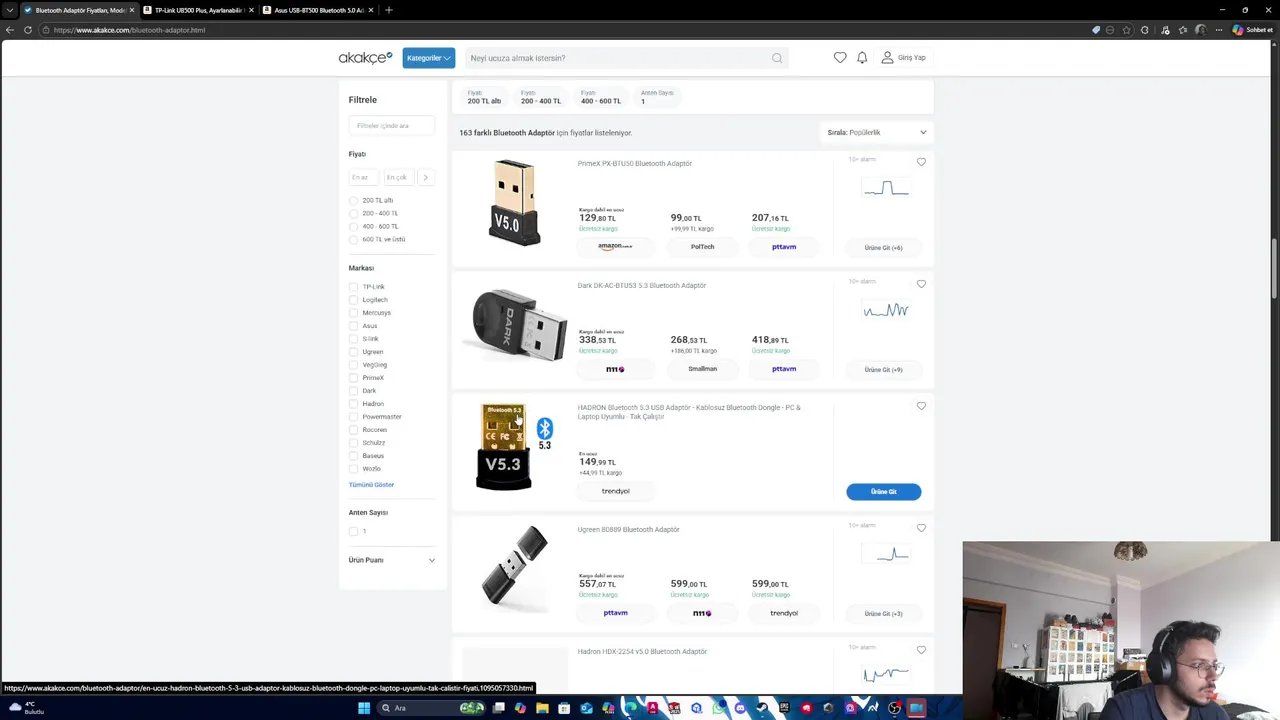The width and height of the screenshot is (1280, 720).
Task: Open a new browser tab
Action: click(x=389, y=10)
